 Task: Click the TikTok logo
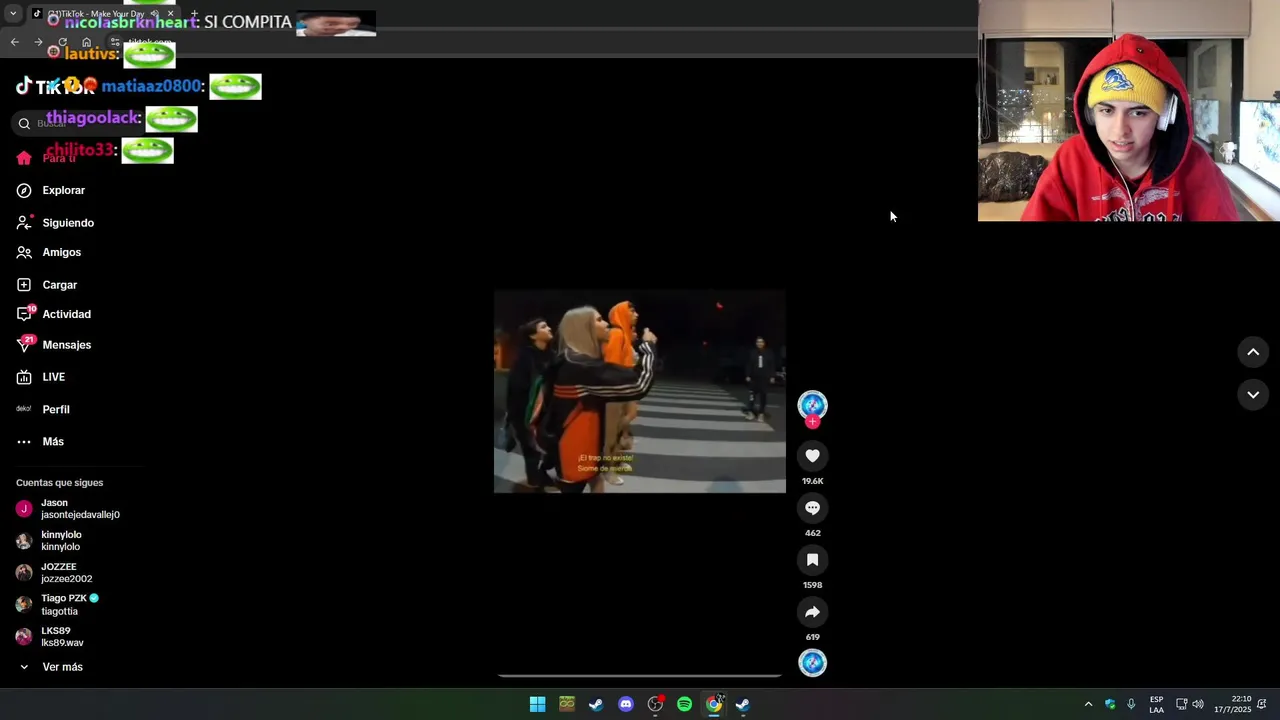(x=54, y=86)
